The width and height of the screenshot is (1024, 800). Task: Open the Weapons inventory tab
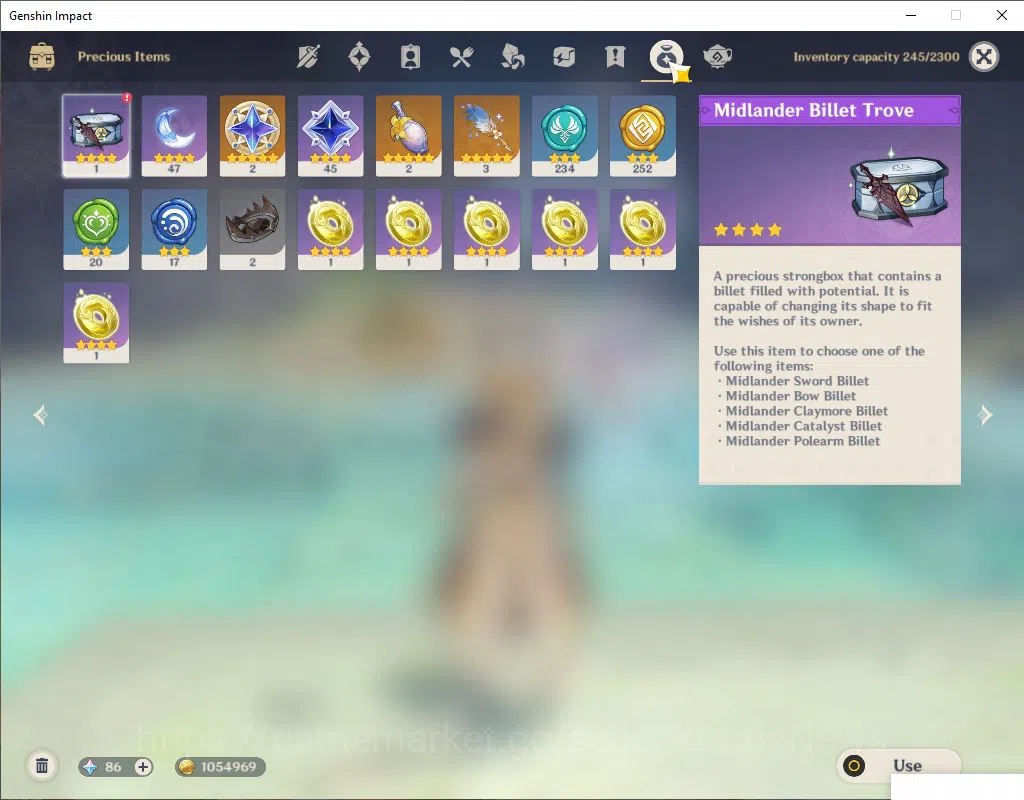(x=308, y=57)
